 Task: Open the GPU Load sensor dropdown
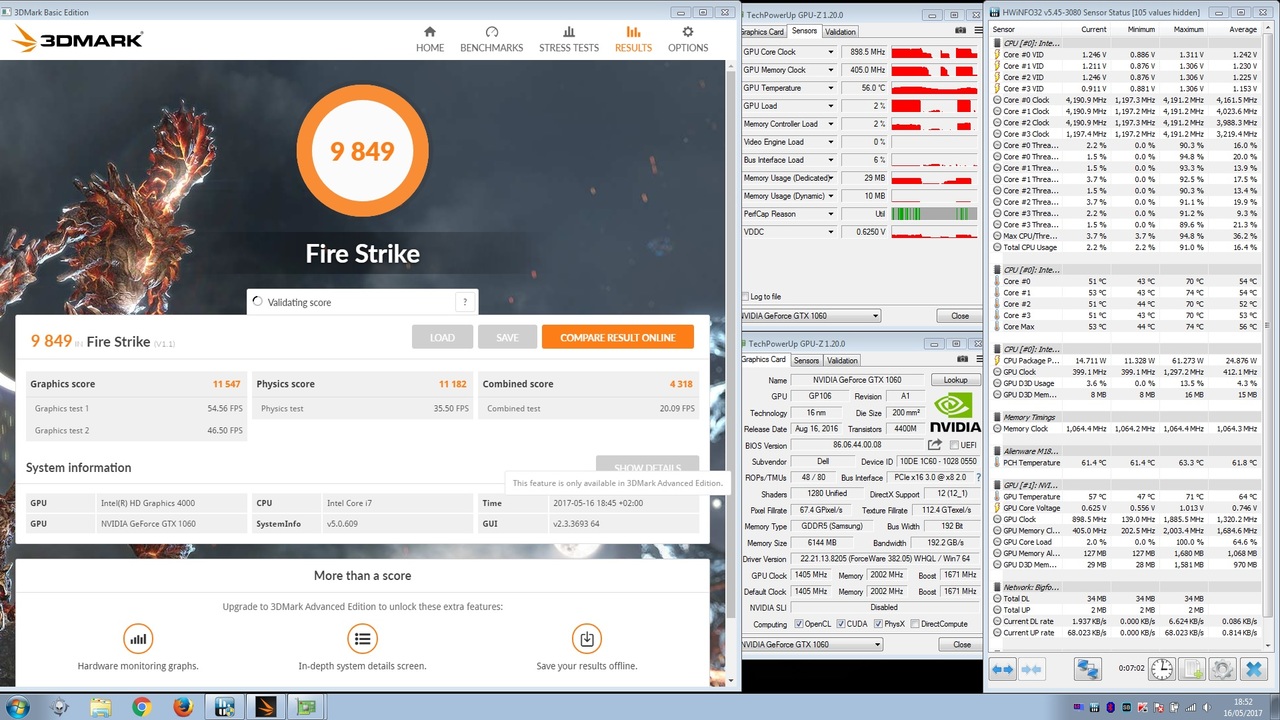click(830, 106)
